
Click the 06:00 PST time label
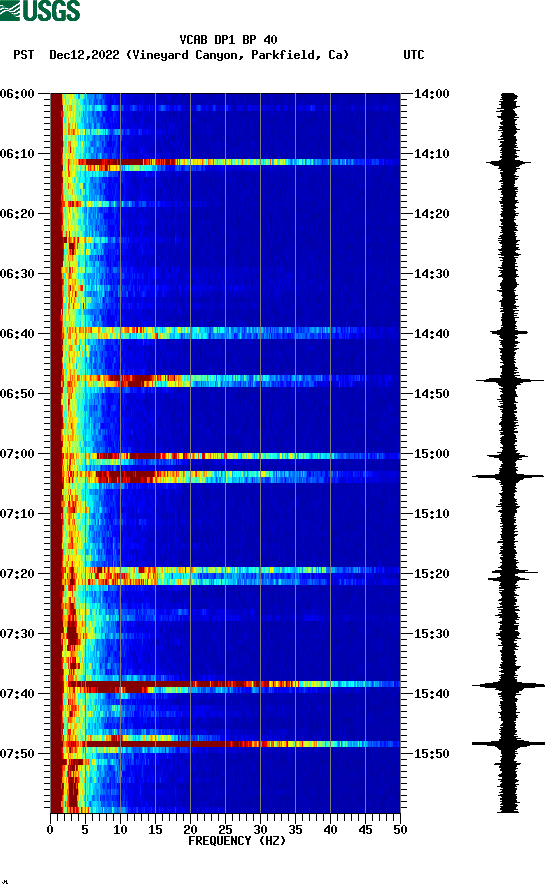[17, 93]
